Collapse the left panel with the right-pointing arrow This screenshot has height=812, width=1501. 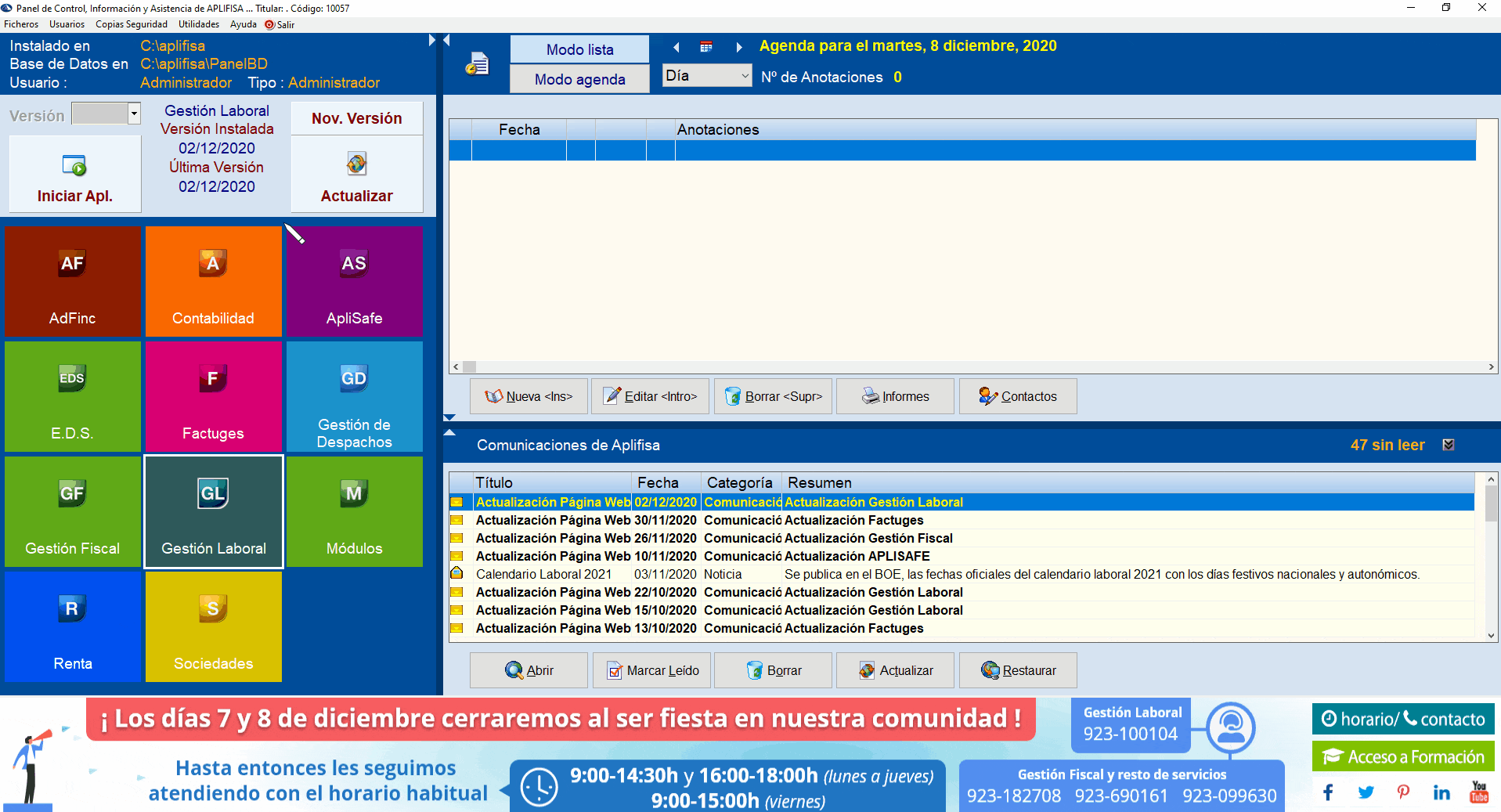[x=432, y=40]
